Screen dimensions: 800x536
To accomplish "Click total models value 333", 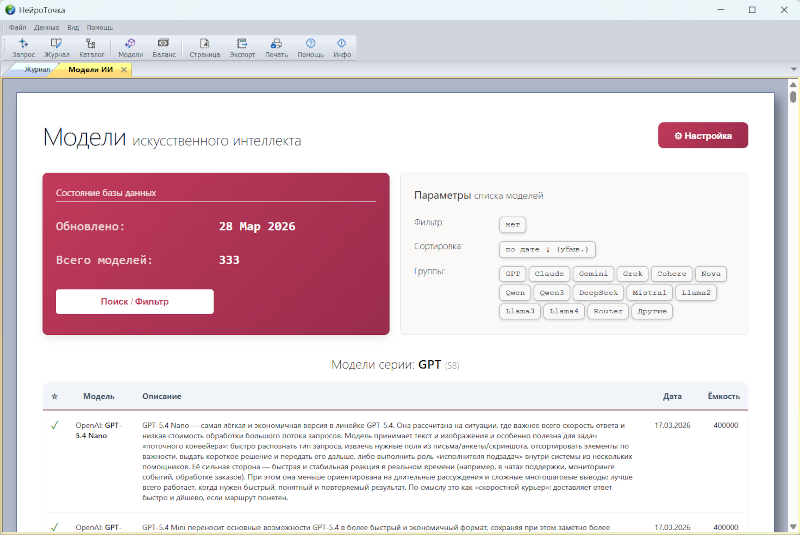I will 229,260.
